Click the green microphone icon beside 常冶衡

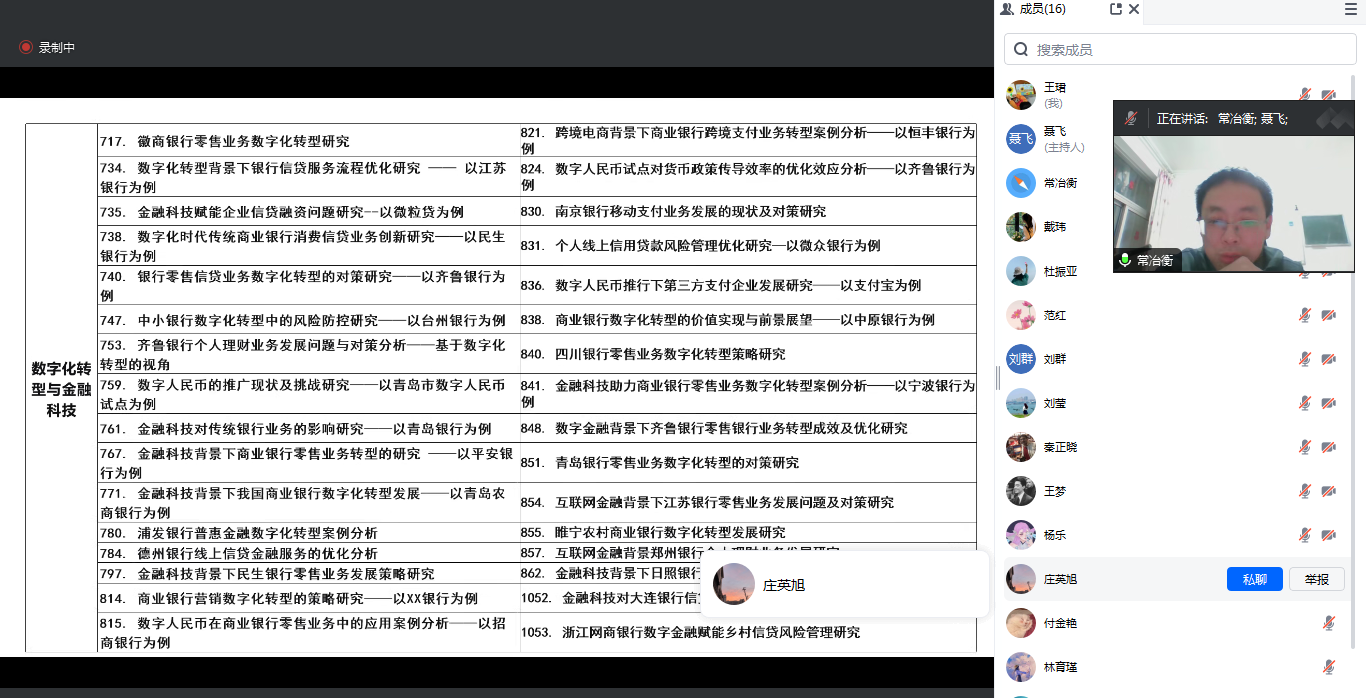point(1125,260)
